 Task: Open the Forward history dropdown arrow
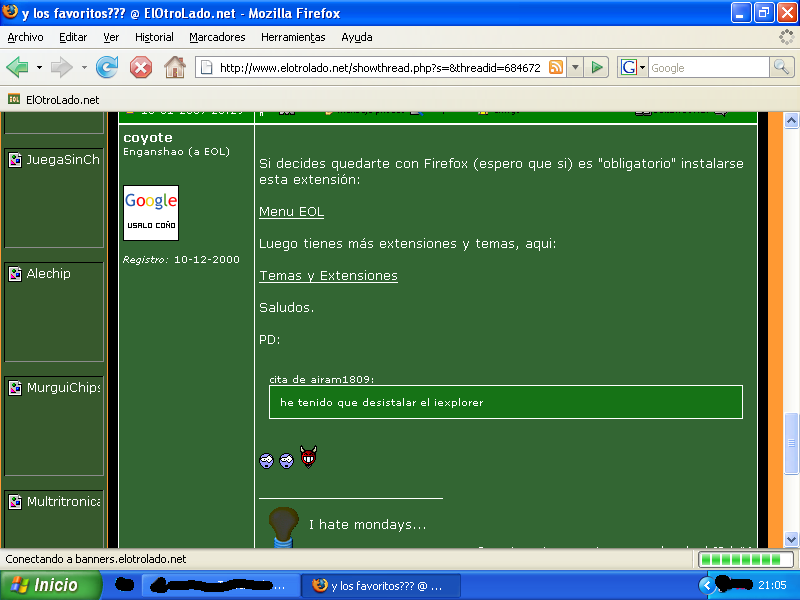84,67
